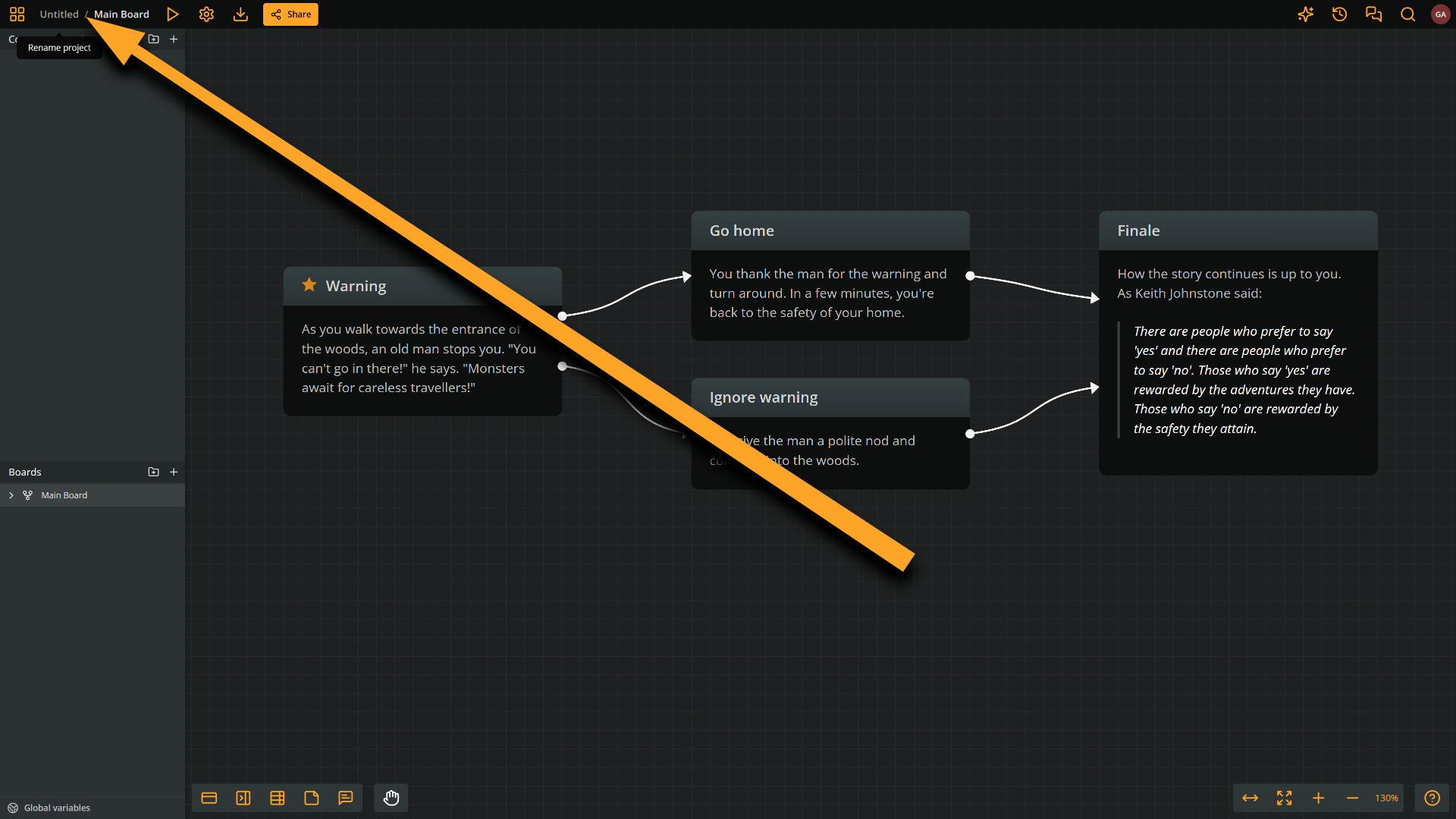Add a new board with plus

coord(174,472)
